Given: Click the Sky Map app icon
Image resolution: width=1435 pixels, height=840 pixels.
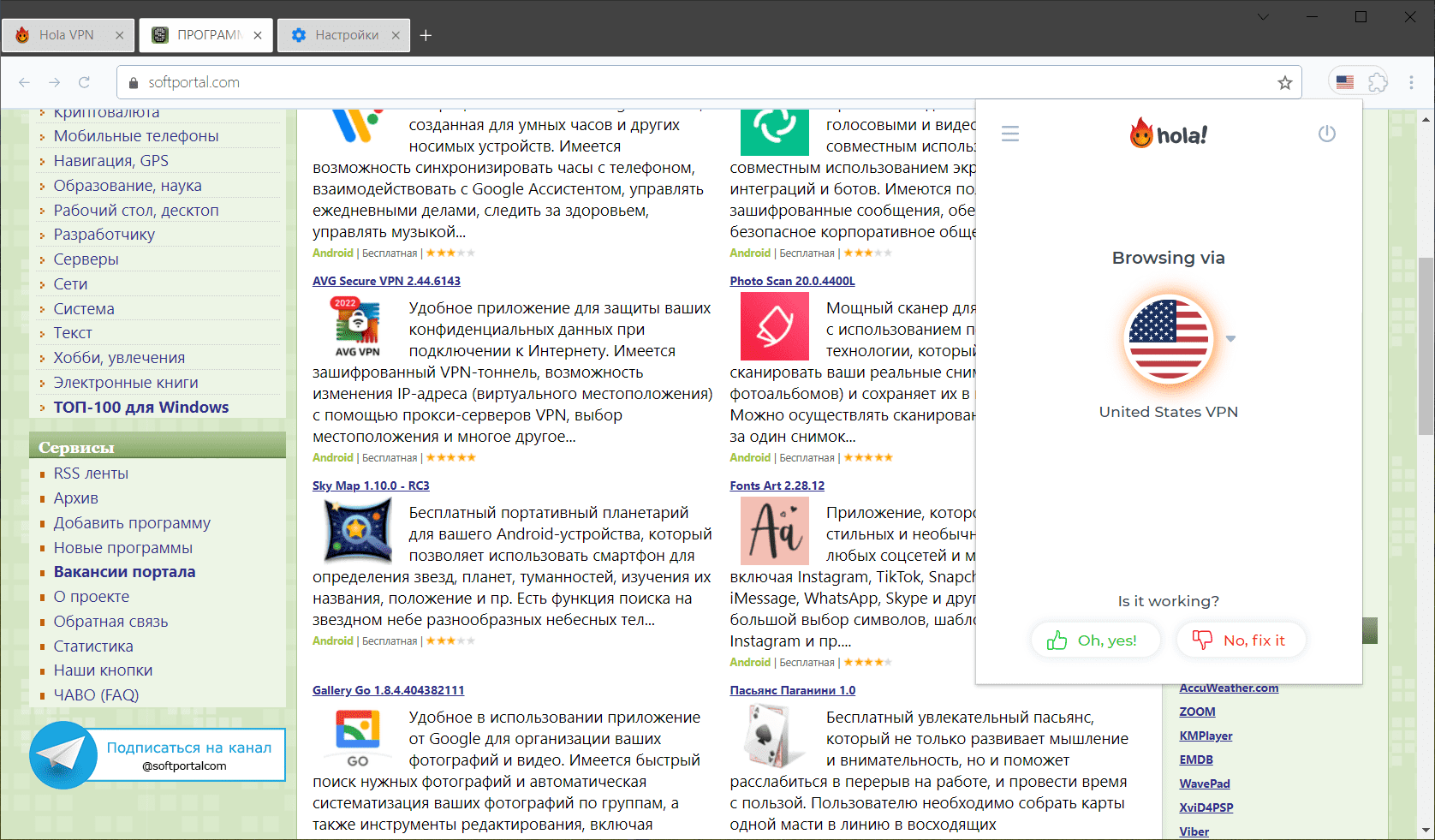Looking at the screenshot, I should (x=358, y=531).
